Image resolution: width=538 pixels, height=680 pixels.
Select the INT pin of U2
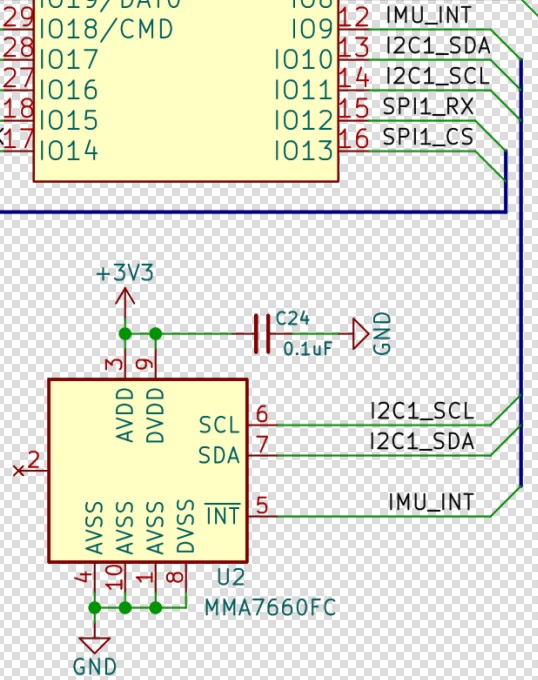coord(222,515)
